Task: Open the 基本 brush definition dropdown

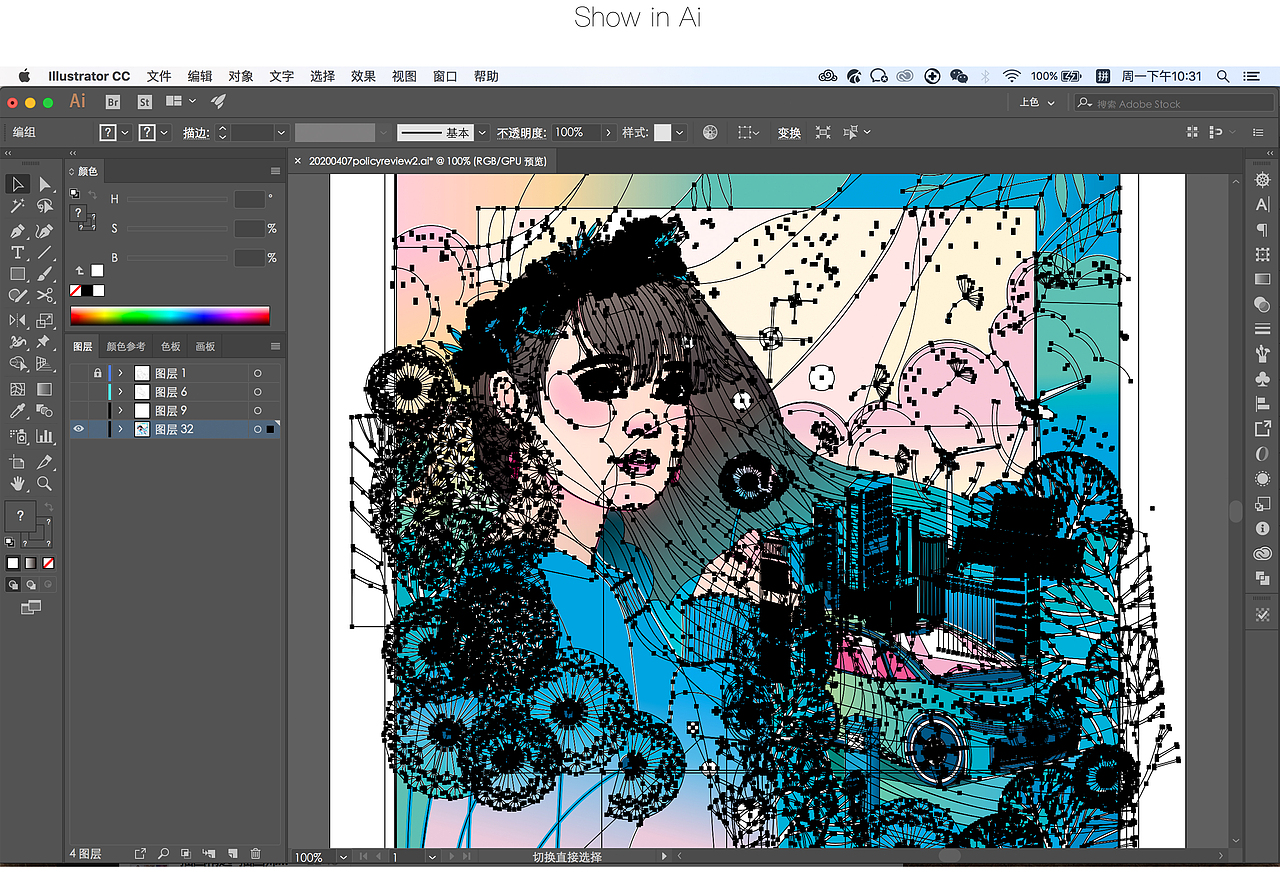Action: (482, 132)
